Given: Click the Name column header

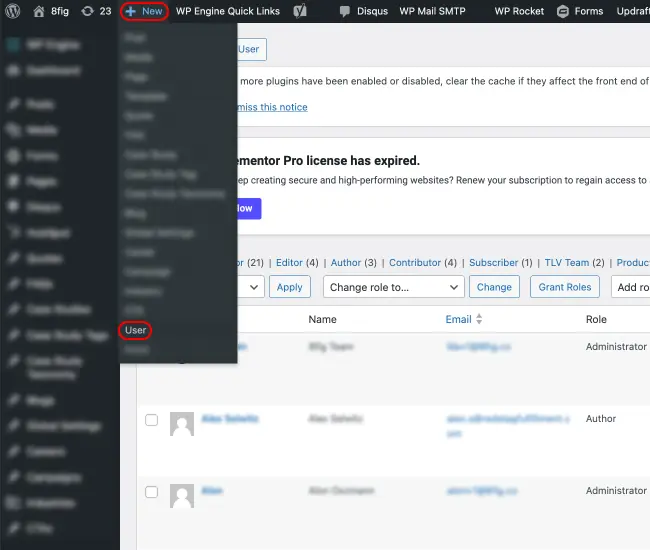Looking at the screenshot, I should (323, 319).
